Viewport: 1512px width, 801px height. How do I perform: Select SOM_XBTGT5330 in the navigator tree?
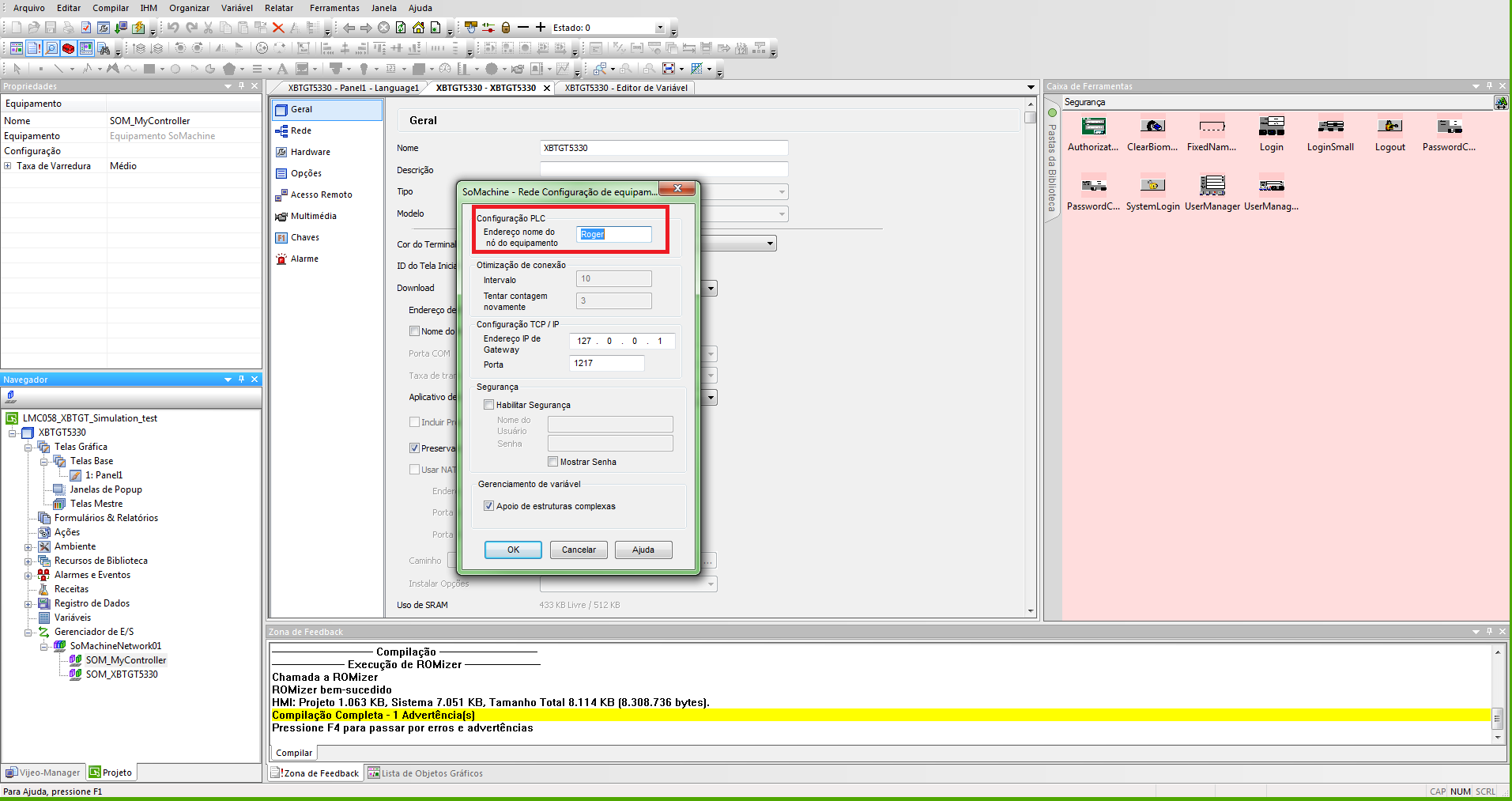[x=122, y=674]
